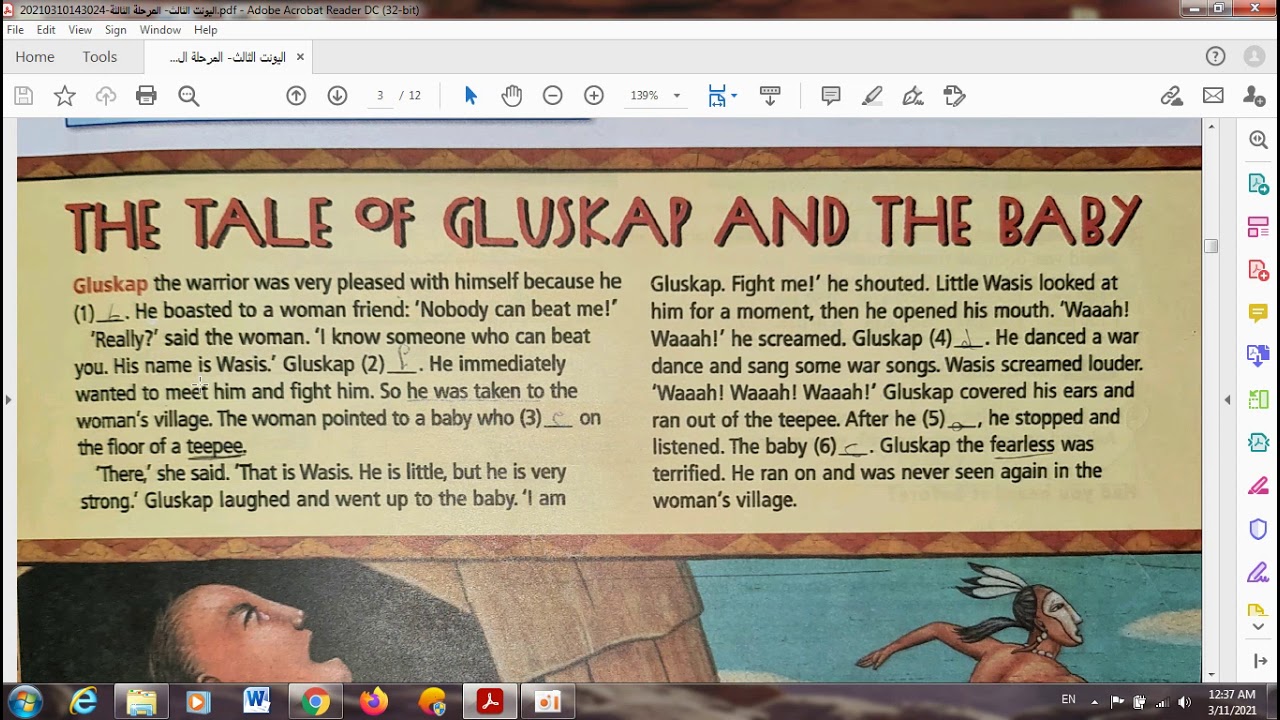This screenshot has width=1280, height=720.
Task: Go to the next page with the down arrow
Action: point(337,96)
